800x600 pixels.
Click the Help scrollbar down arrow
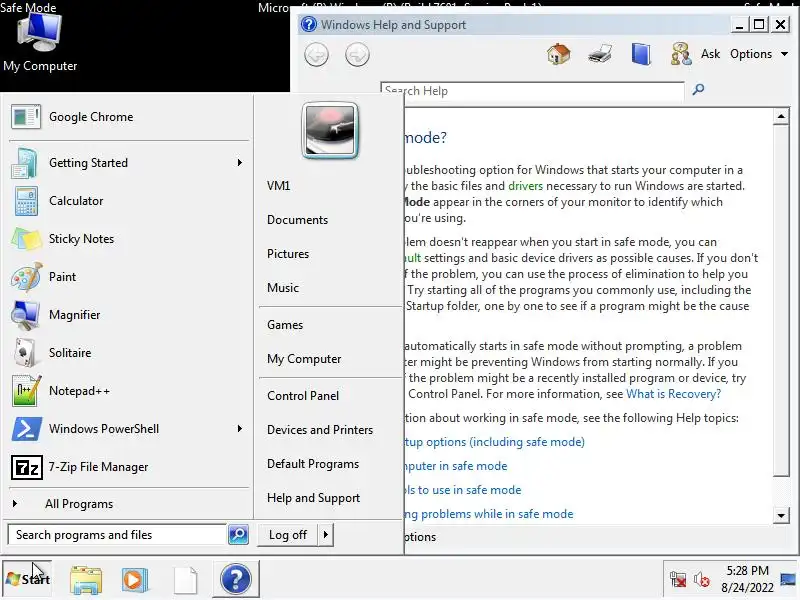[x=781, y=515]
